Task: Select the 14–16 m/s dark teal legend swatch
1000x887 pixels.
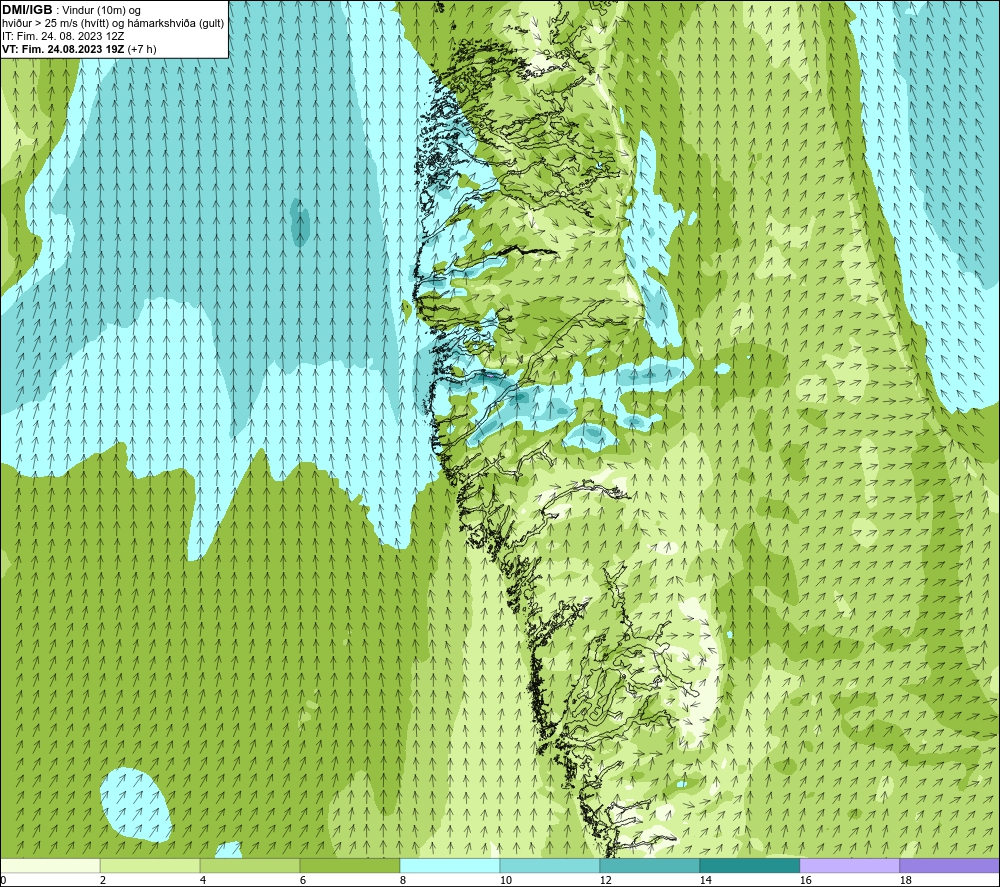Action: [749, 866]
